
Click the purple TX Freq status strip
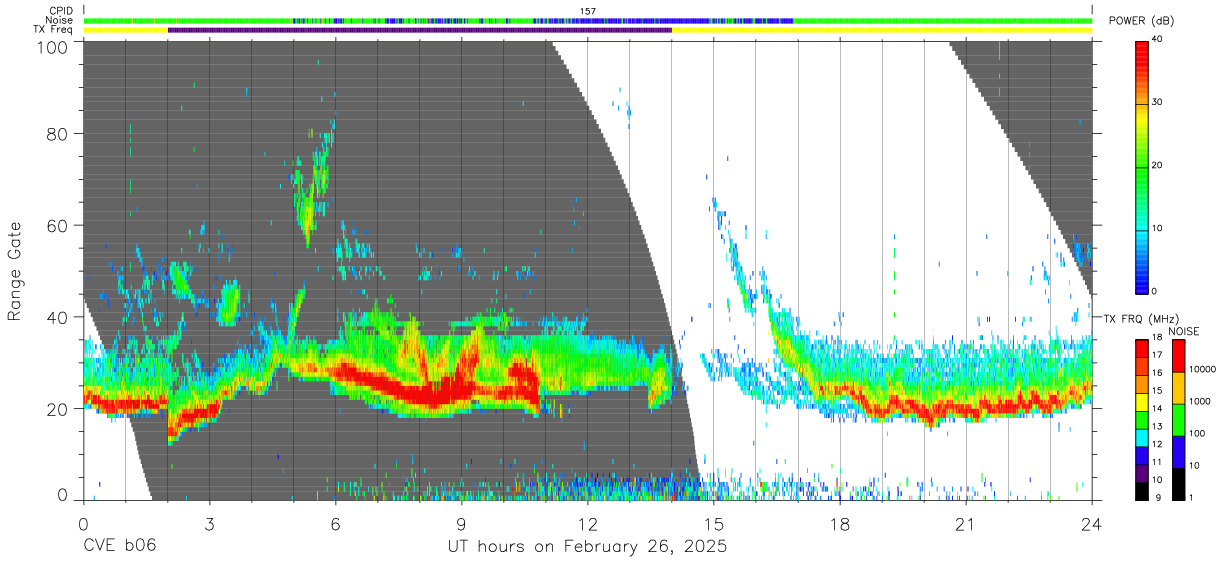click(420, 30)
